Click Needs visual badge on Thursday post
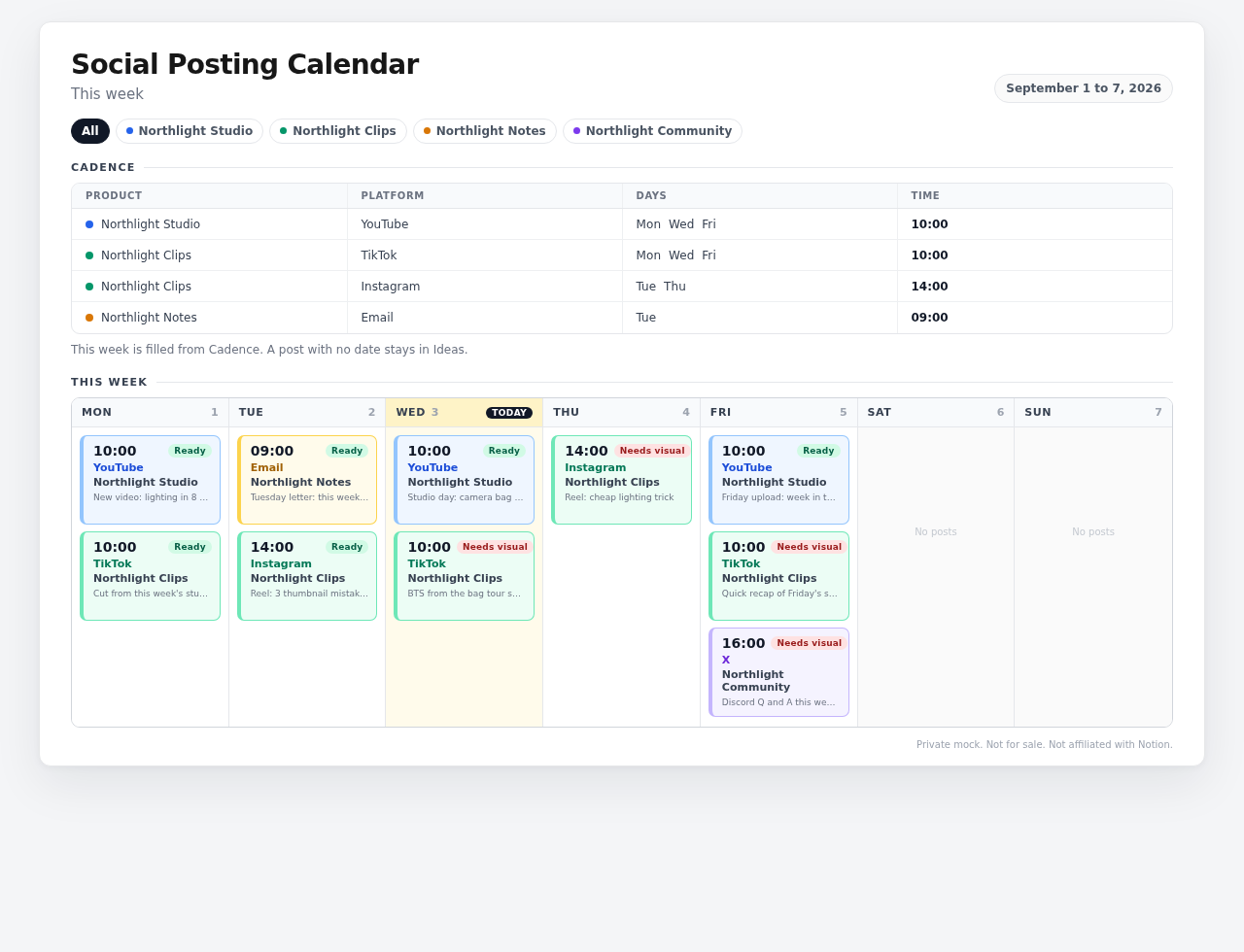This screenshot has width=1244, height=952. (652, 451)
